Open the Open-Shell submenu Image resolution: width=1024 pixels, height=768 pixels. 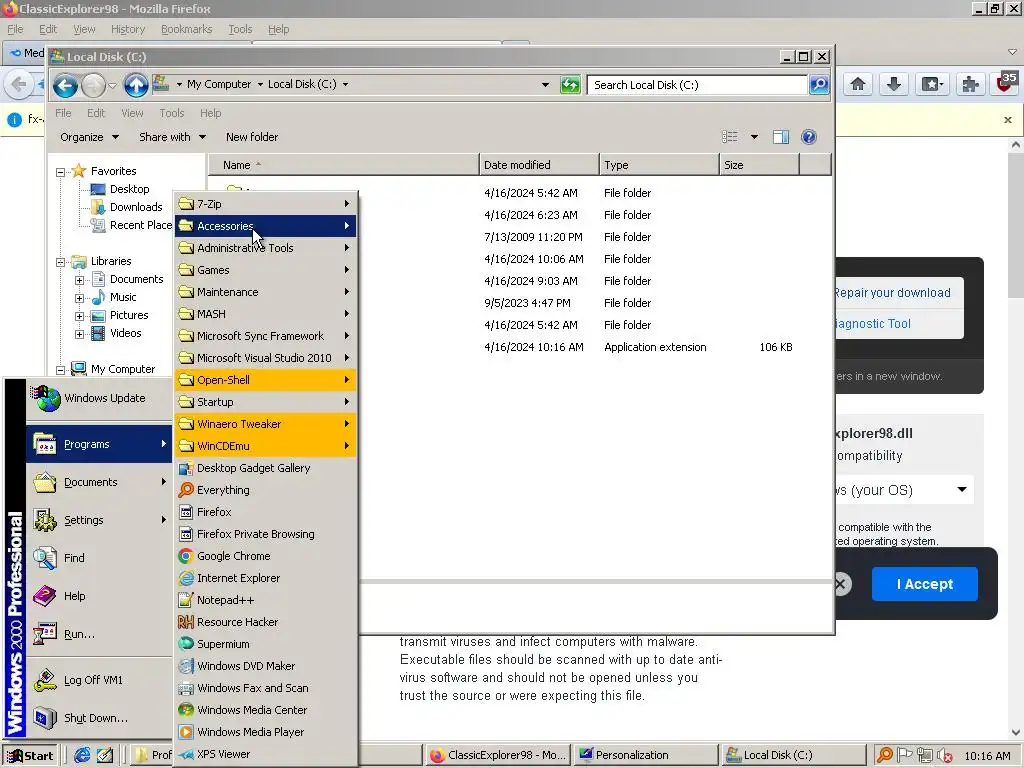[x=266, y=380]
